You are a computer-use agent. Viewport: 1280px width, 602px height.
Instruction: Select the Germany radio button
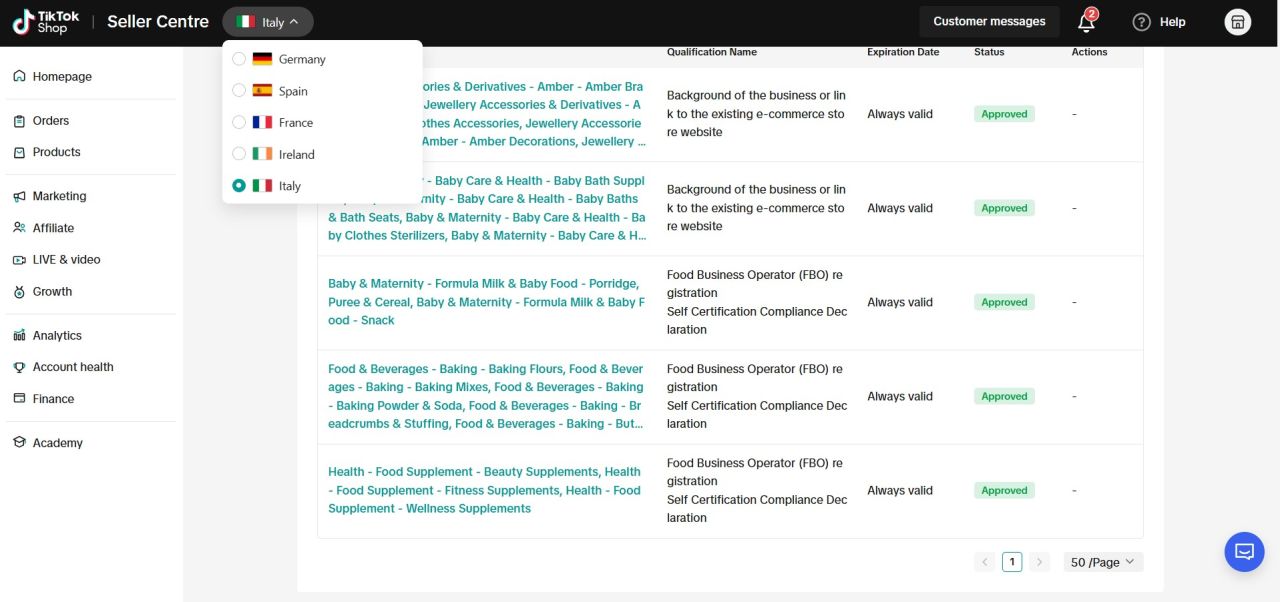coord(239,59)
